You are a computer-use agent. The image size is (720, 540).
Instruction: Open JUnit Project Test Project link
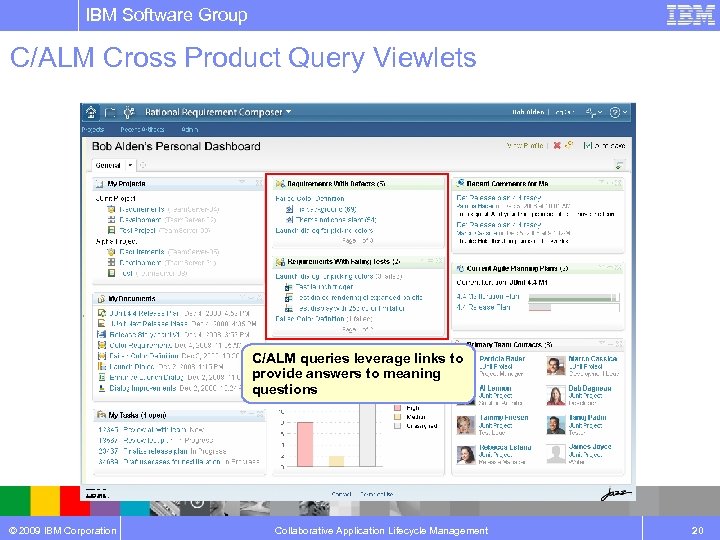coord(137,231)
